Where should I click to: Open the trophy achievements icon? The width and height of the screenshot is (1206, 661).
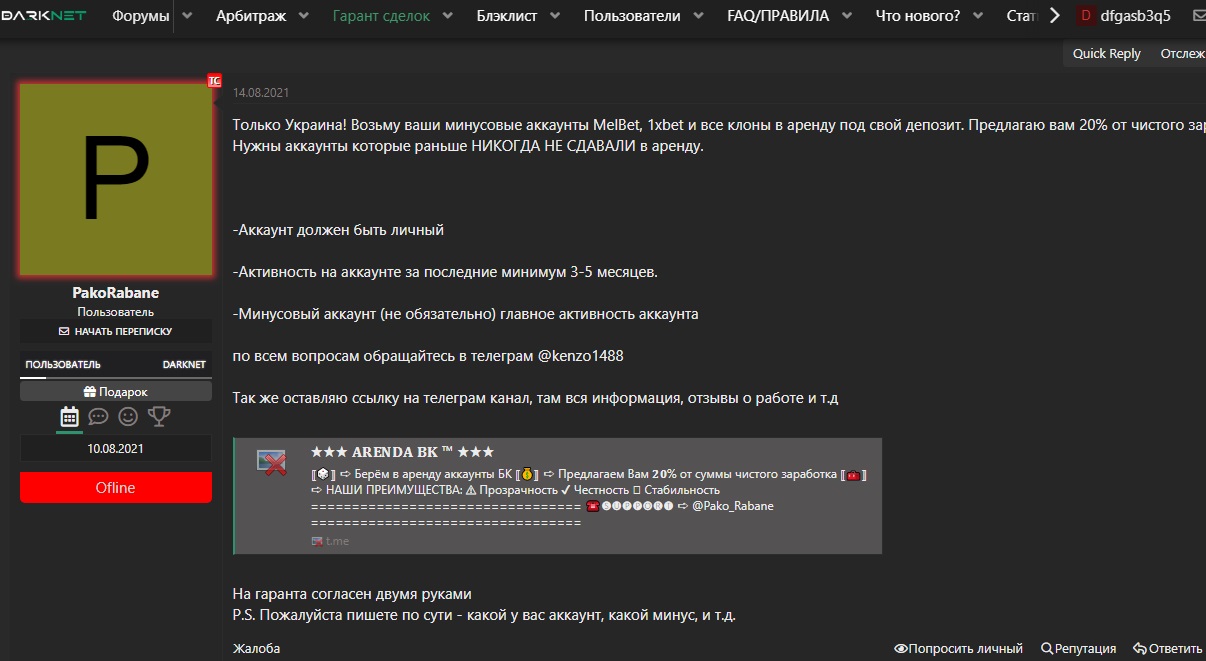coord(159,416)
